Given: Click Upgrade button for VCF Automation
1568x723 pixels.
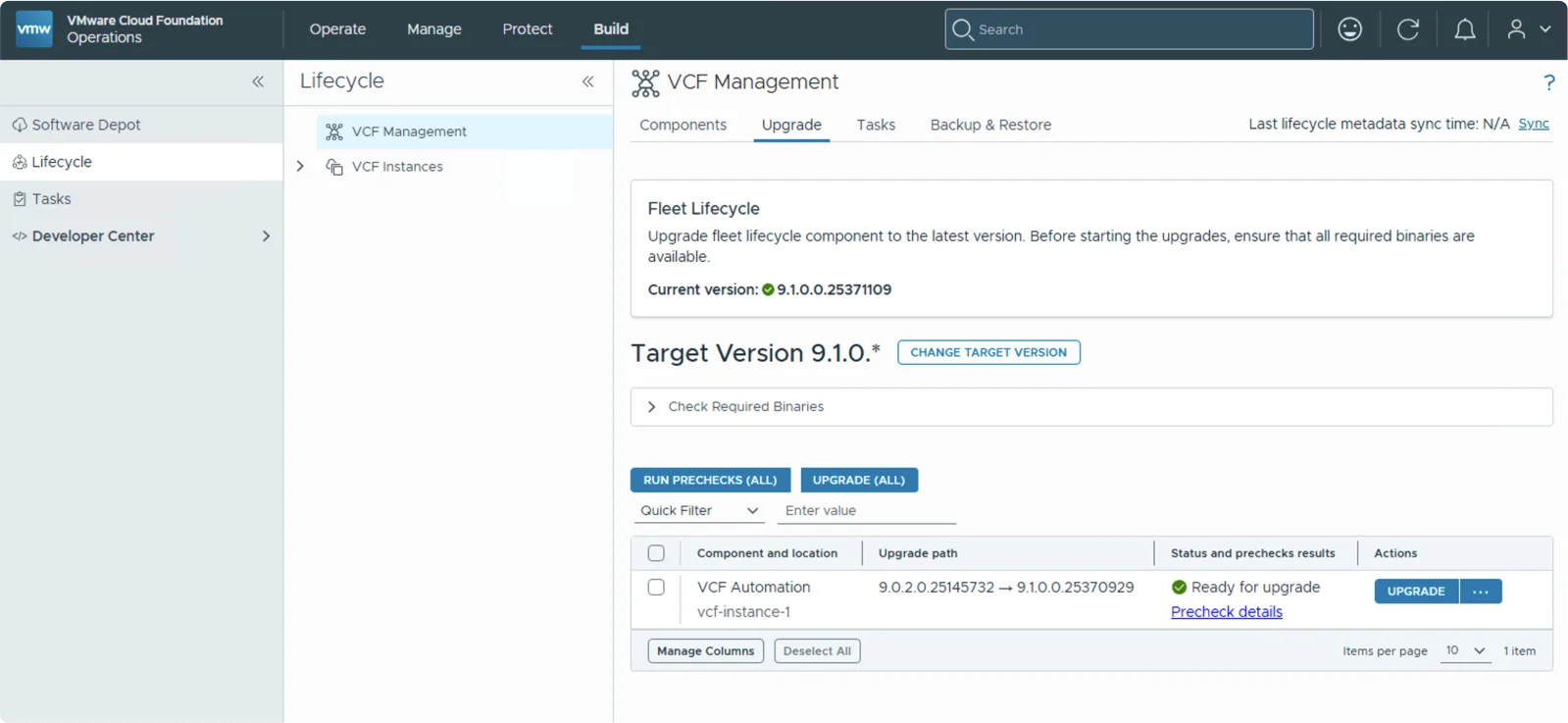Looking at the screenshot, I should click(1416, 592).
